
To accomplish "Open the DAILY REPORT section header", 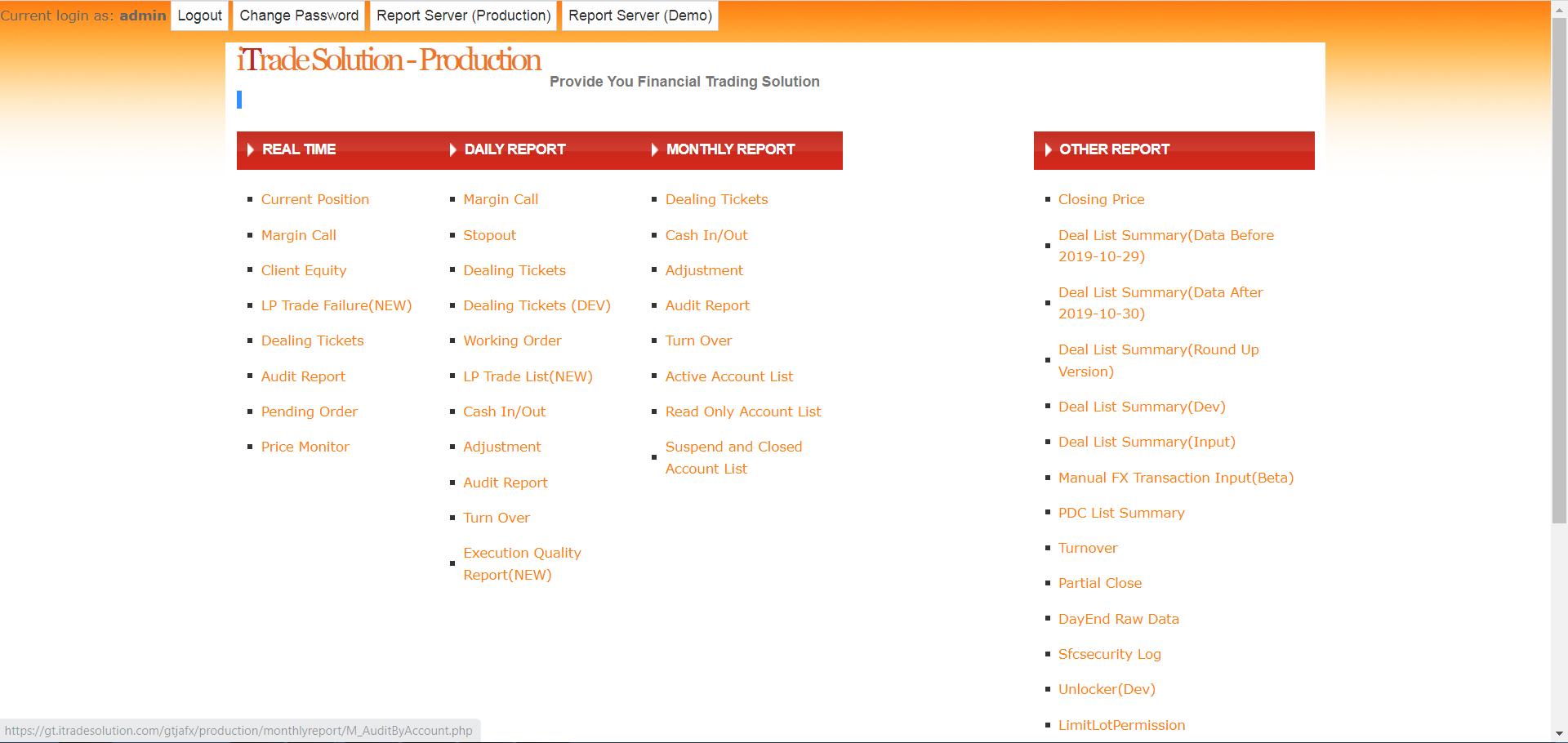I will [x=514, y=149].
